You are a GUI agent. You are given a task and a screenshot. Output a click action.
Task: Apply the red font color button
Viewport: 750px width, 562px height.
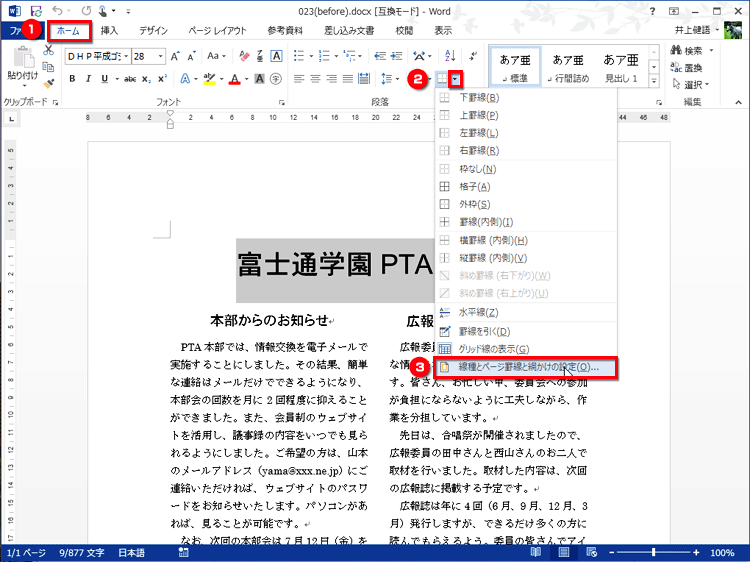pos(234,79)
